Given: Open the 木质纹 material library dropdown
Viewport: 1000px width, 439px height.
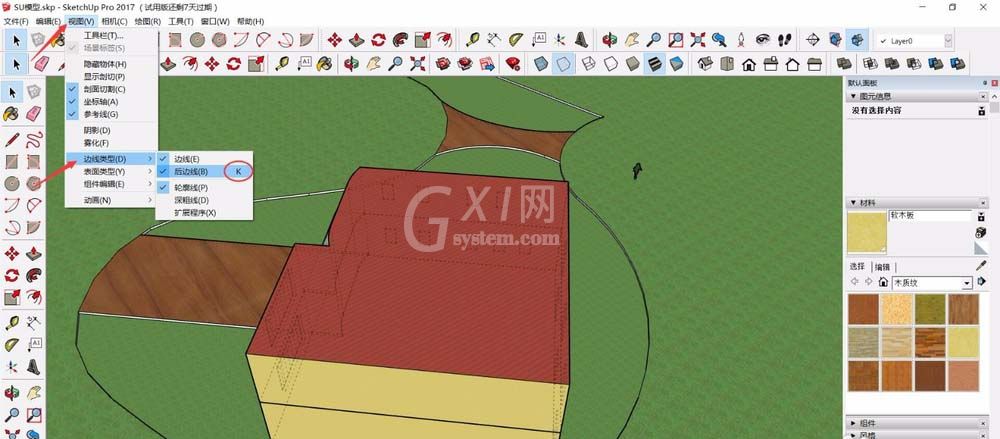Looking at the screenshot, I should coord(967,283).
